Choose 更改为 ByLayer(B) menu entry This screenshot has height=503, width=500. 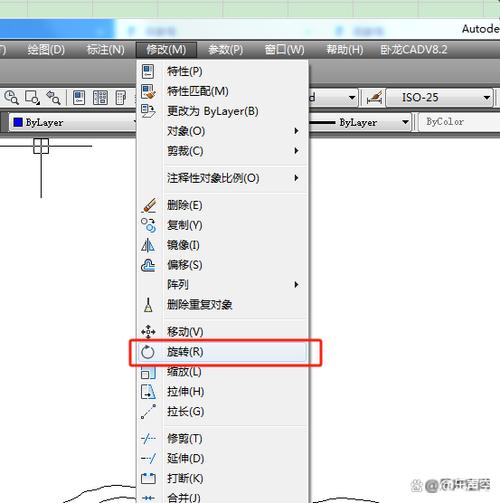click(x=222, y=111)
